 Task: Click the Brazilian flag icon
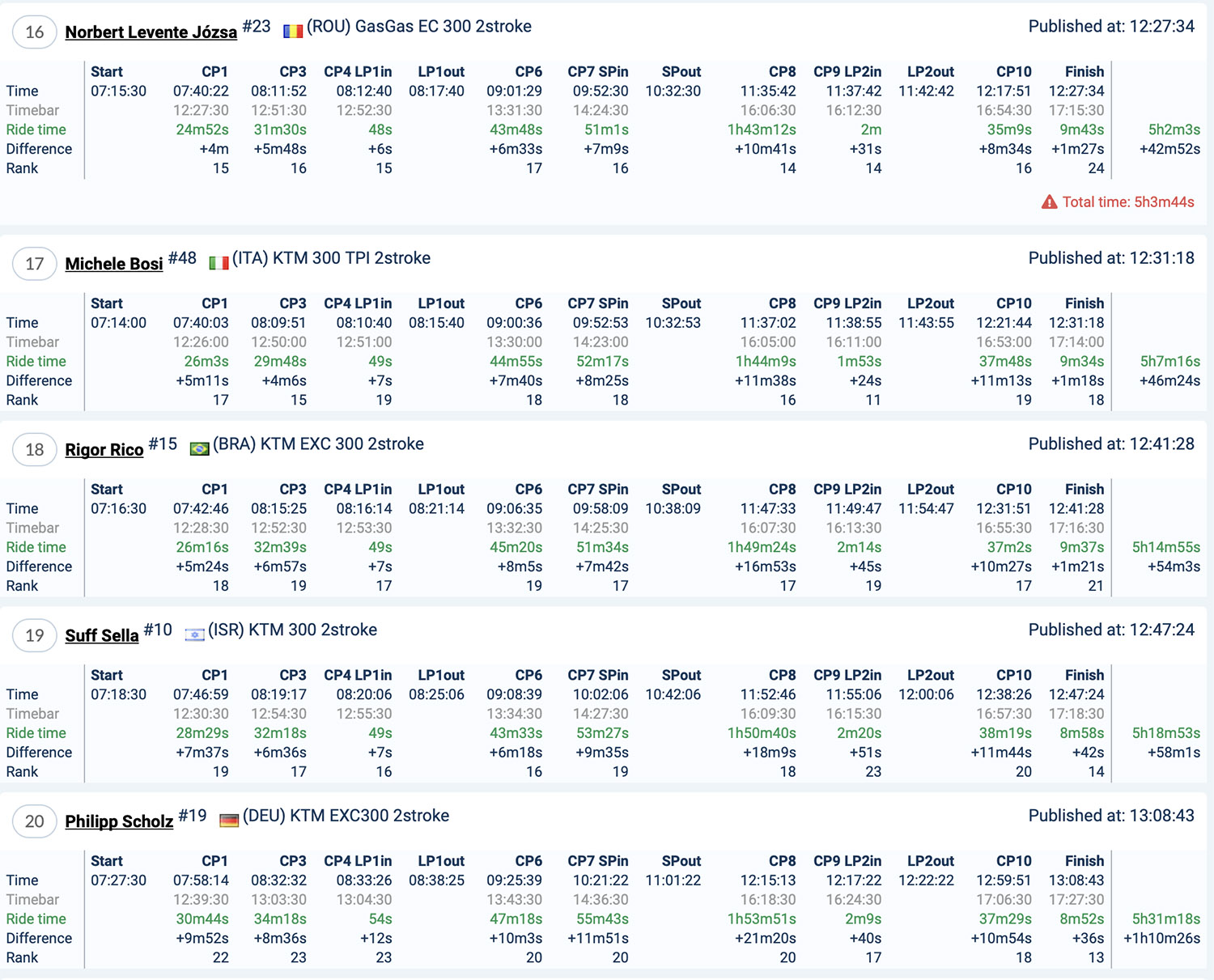[x=199, y=449]
